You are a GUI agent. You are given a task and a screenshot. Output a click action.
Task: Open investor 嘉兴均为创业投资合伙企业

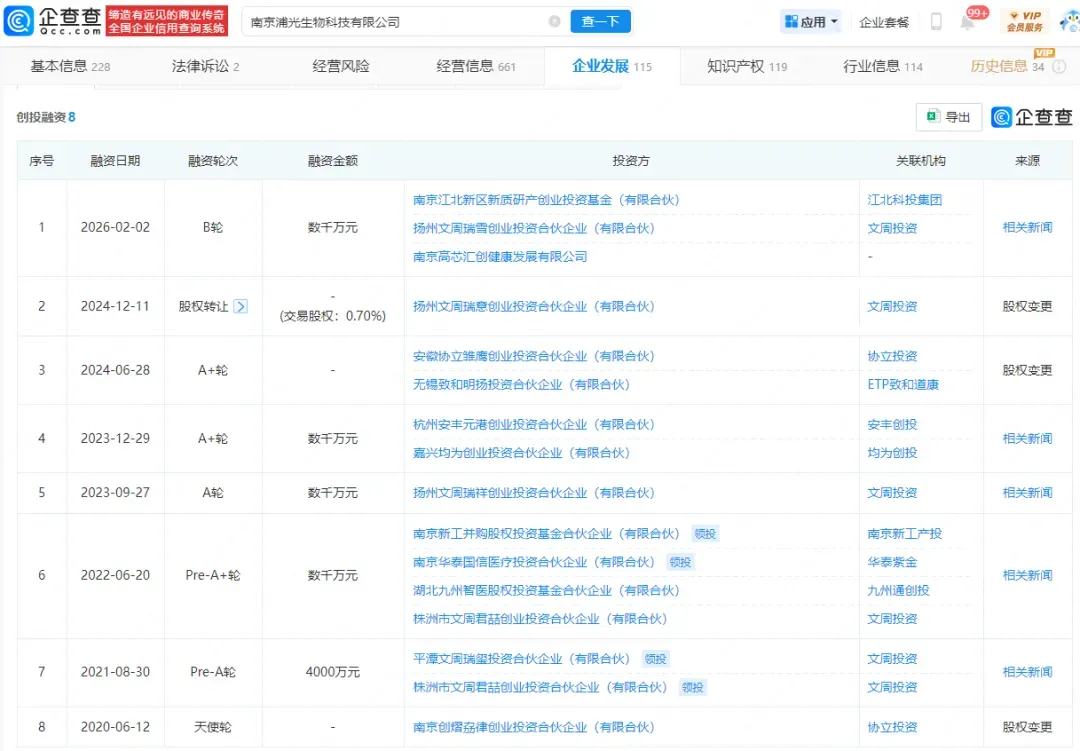click(x=521, y=453)
